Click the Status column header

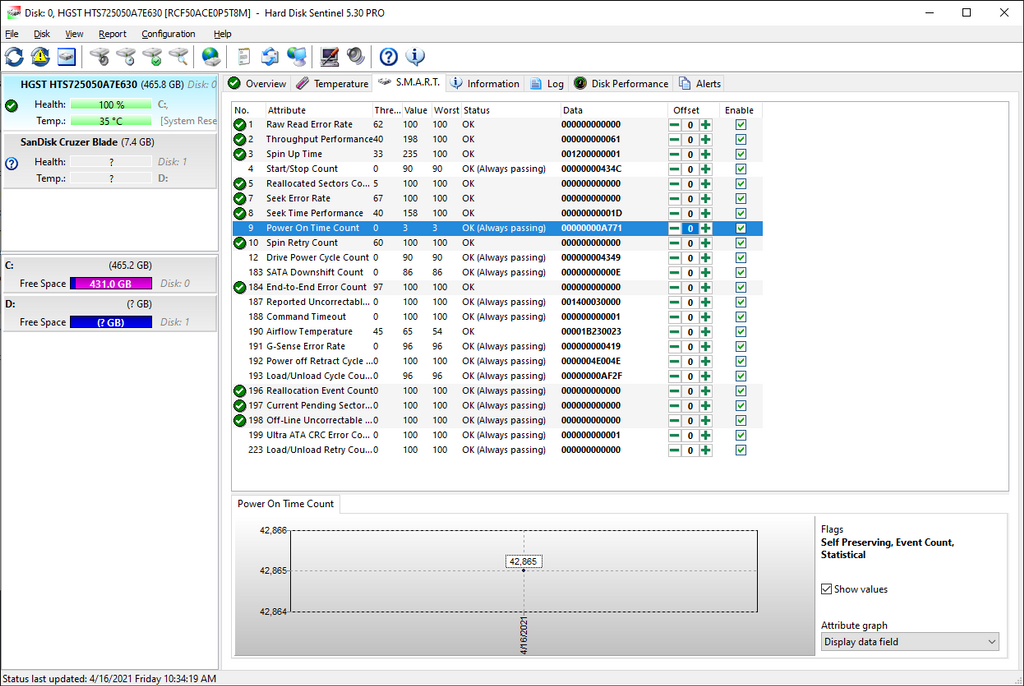pyautogui.click(x=510, y=110)
